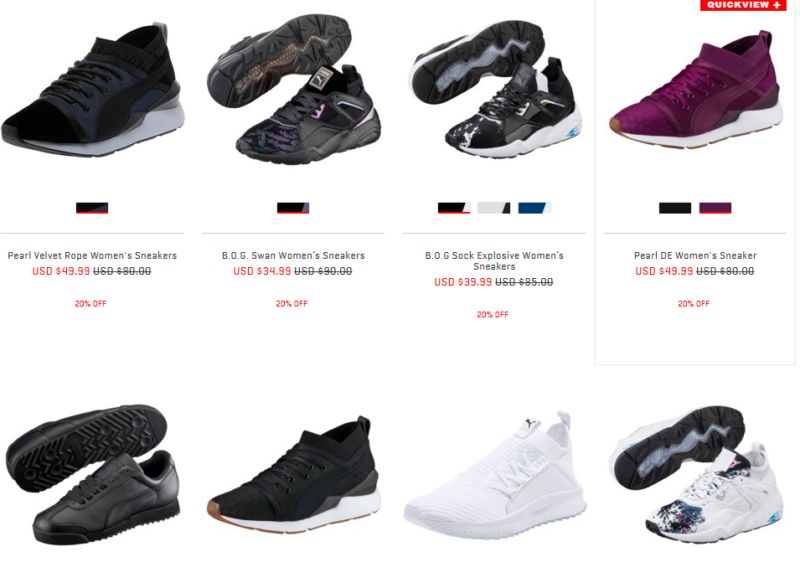Select black swatch under B.O.G. Swan sneakers

pos(293,208)
